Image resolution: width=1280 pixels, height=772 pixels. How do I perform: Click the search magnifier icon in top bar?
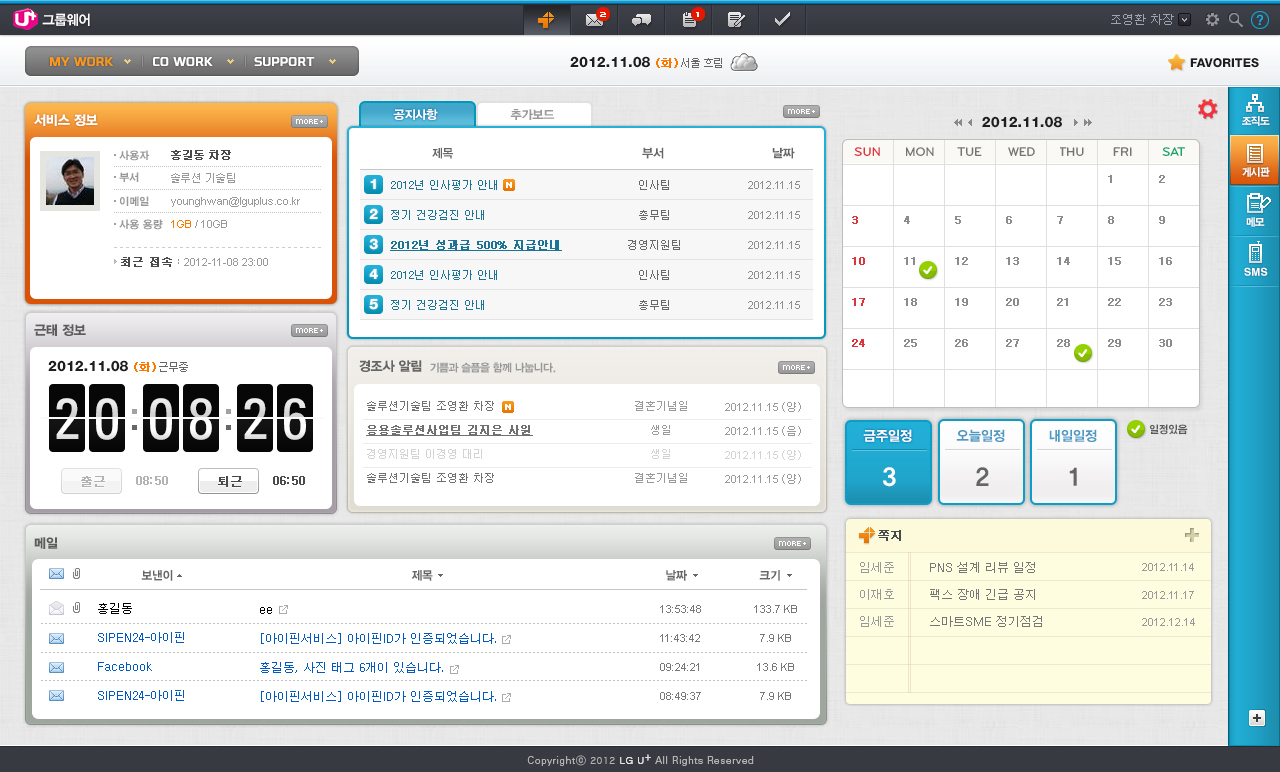(x=1236, y=19)
